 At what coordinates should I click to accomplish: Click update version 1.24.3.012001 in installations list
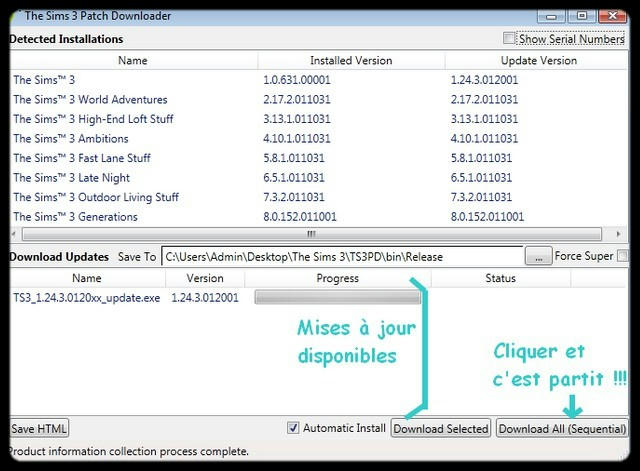[x=484, y=80]
